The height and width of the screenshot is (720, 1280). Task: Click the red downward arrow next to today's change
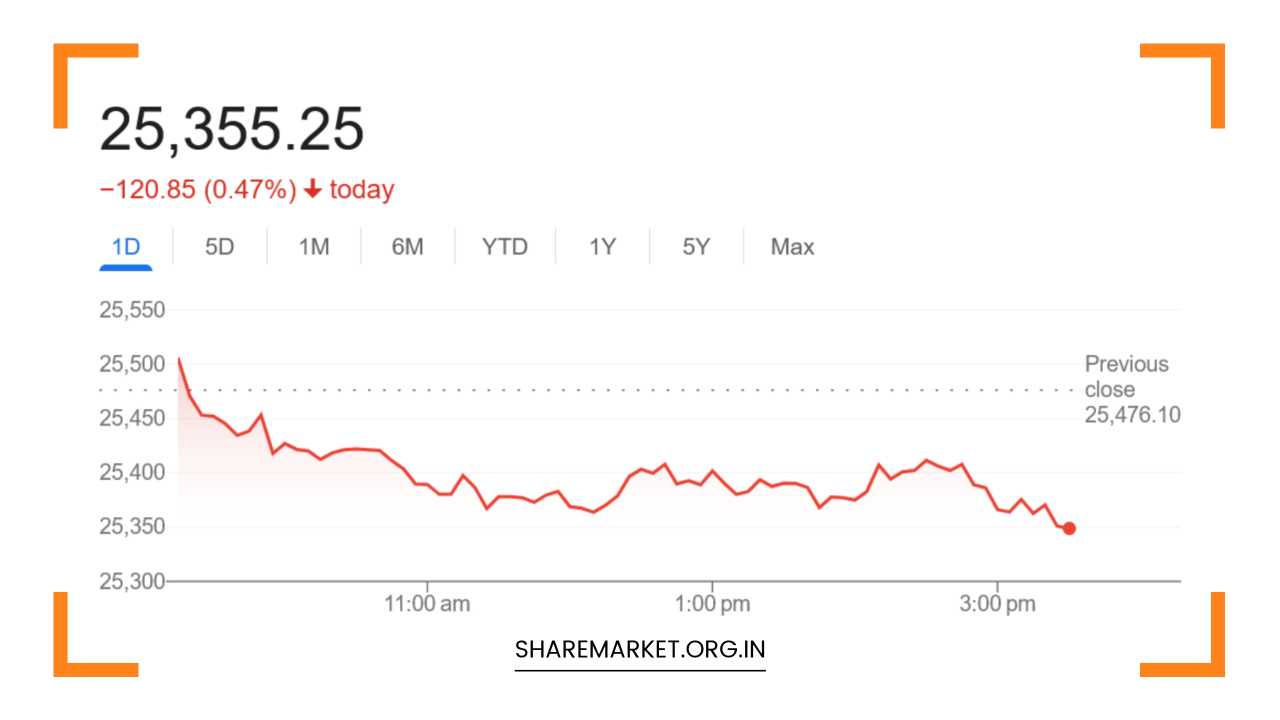[315, 188]
